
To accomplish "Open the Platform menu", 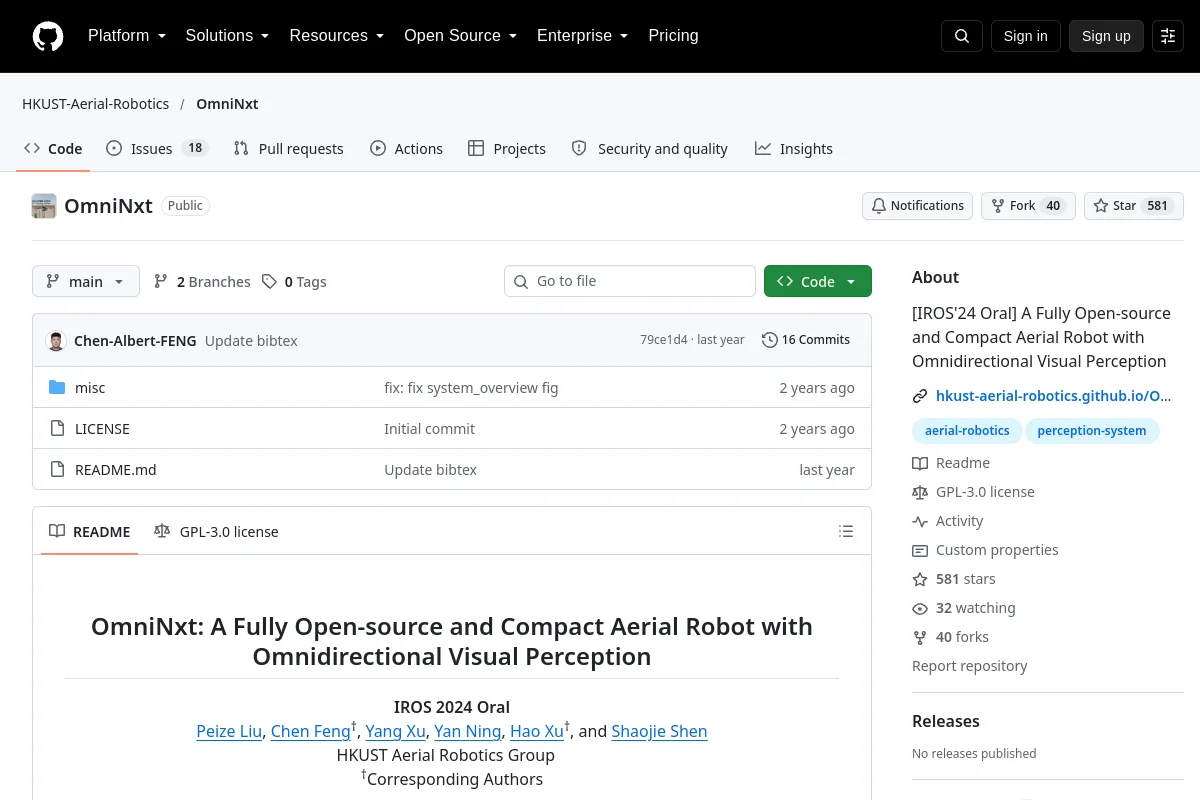I will [127, 36].
